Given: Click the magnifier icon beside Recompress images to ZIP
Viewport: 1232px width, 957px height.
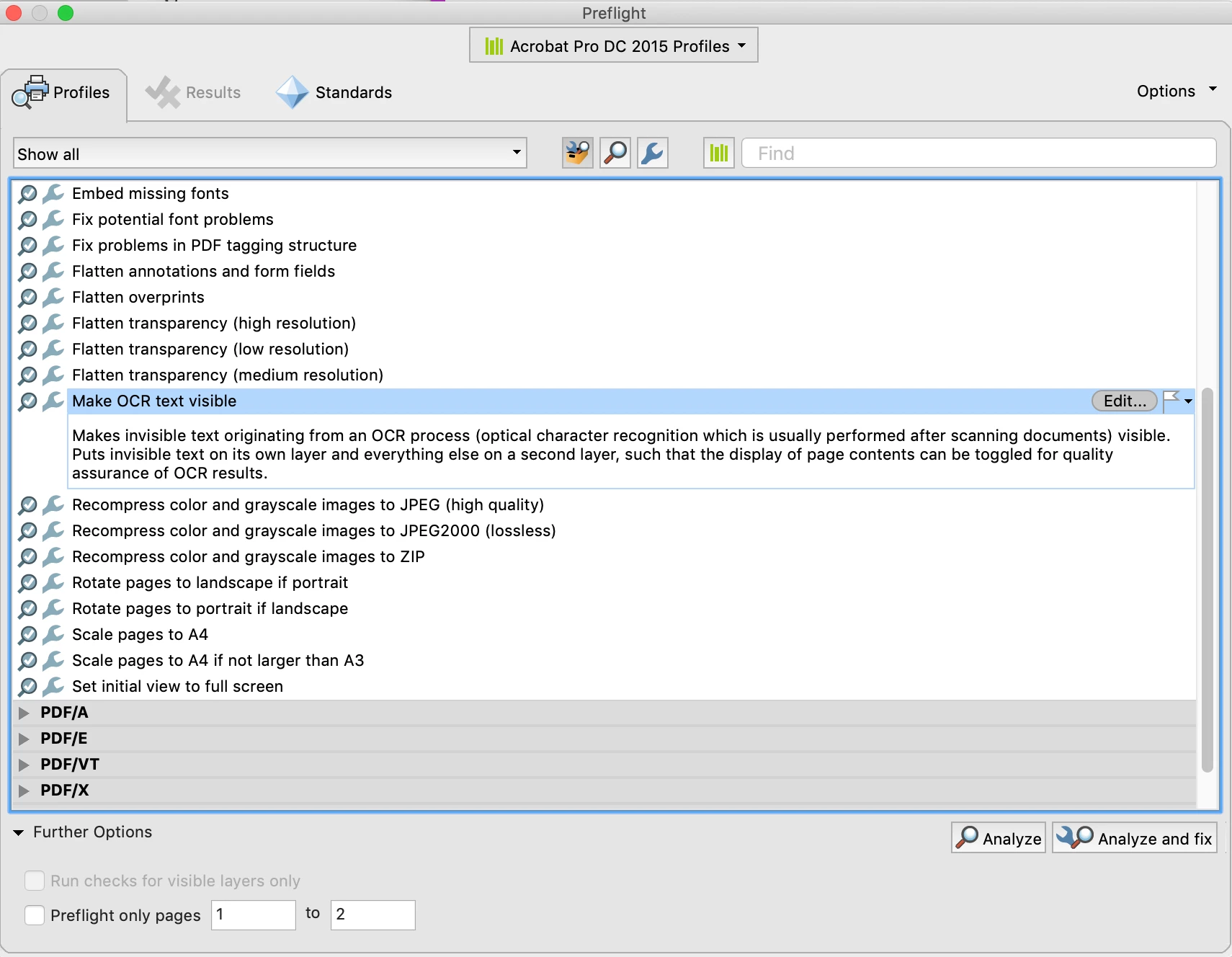Looking at the screenshot, I should (27, 557).
